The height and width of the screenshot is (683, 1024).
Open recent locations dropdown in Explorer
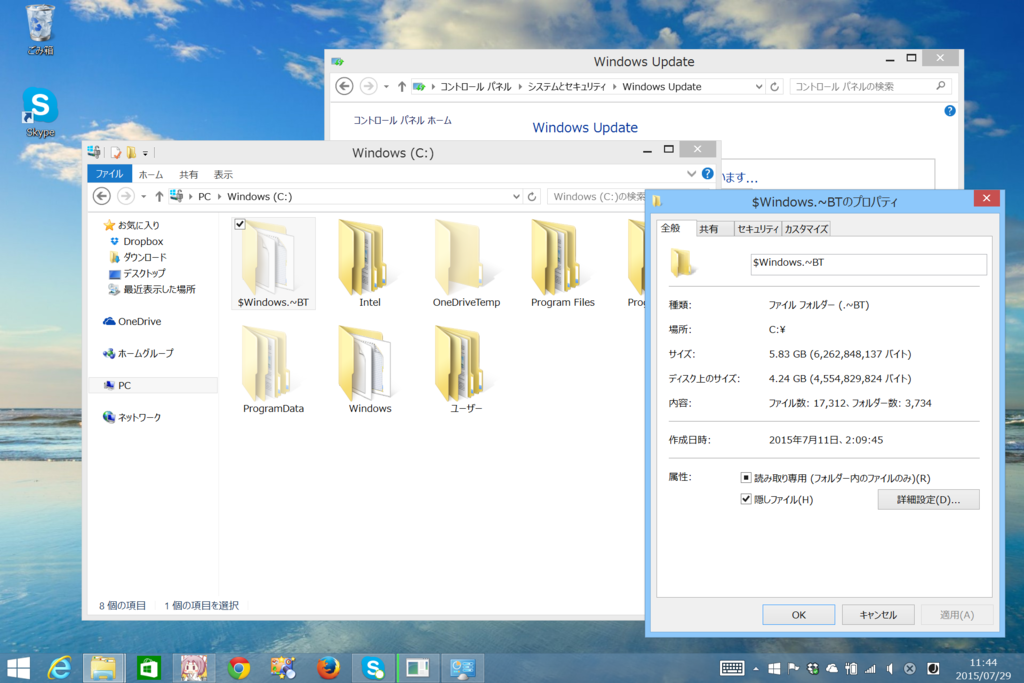tap(143, 196)
